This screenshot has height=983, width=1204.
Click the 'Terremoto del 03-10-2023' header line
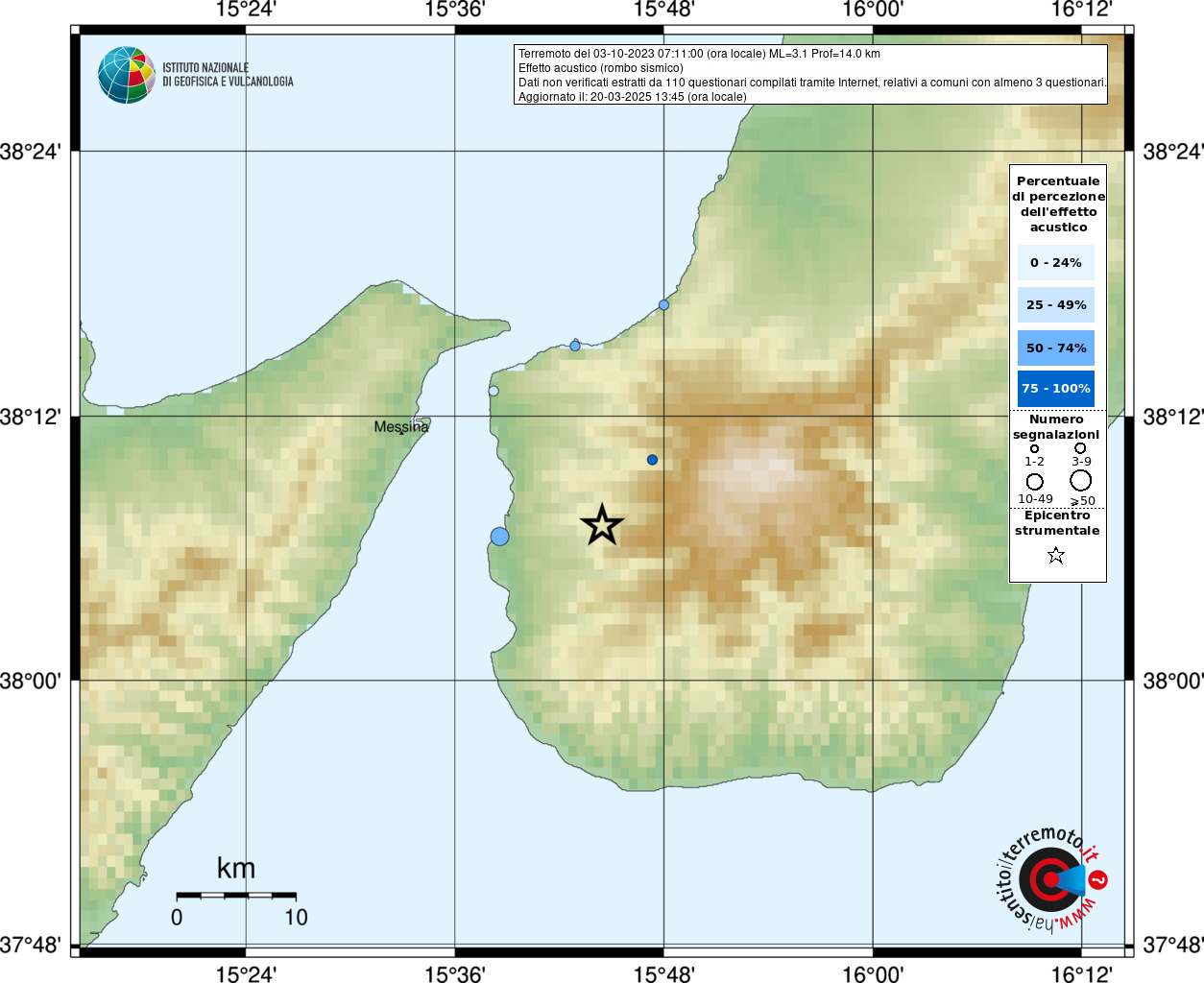699,54
